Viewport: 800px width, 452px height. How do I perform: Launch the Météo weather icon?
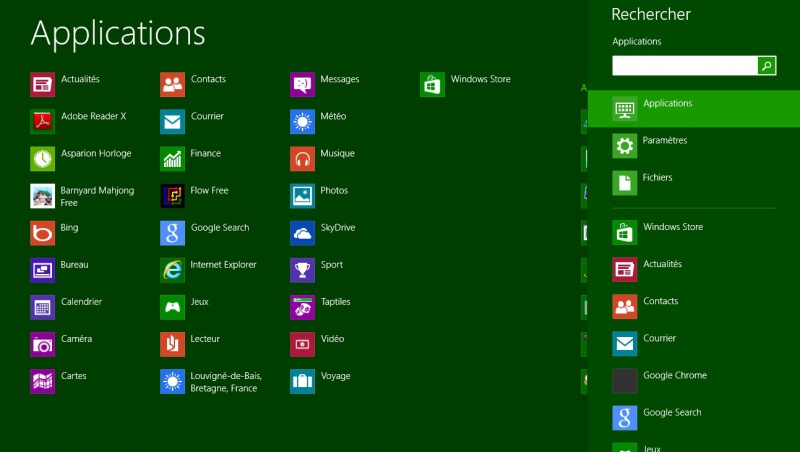point(303,121)
